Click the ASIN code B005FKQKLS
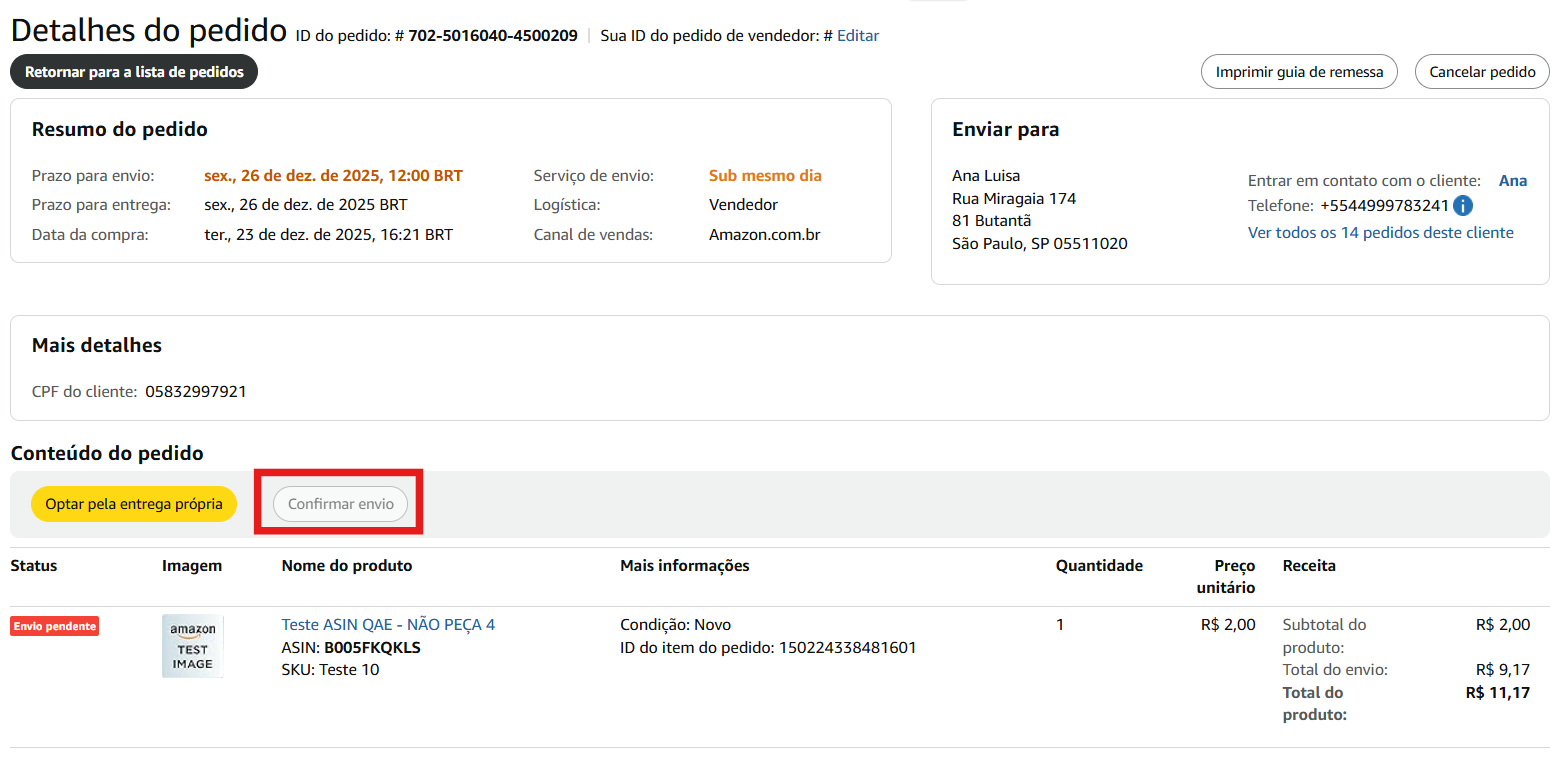Image resolution: width=1567 pixels, height=766 pixels. click(x=372, y=647)
